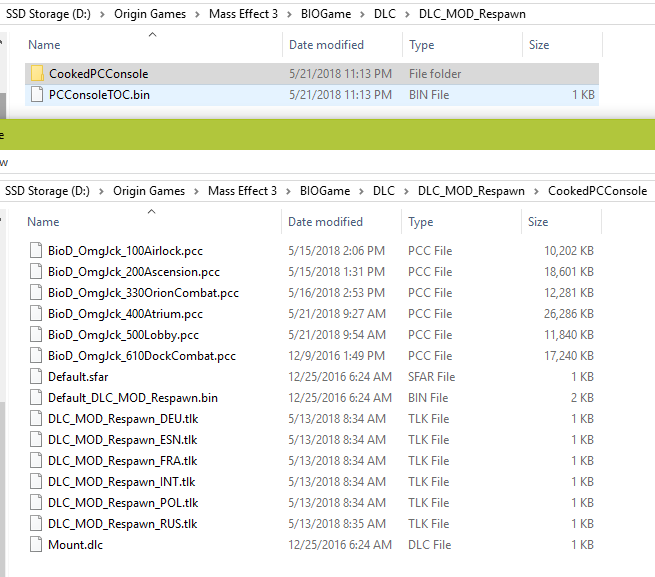Click the BioD_OmgJck_100Airlock.pcc file icon
This screenshot has height=577, width=655.
tap(37, 251)
